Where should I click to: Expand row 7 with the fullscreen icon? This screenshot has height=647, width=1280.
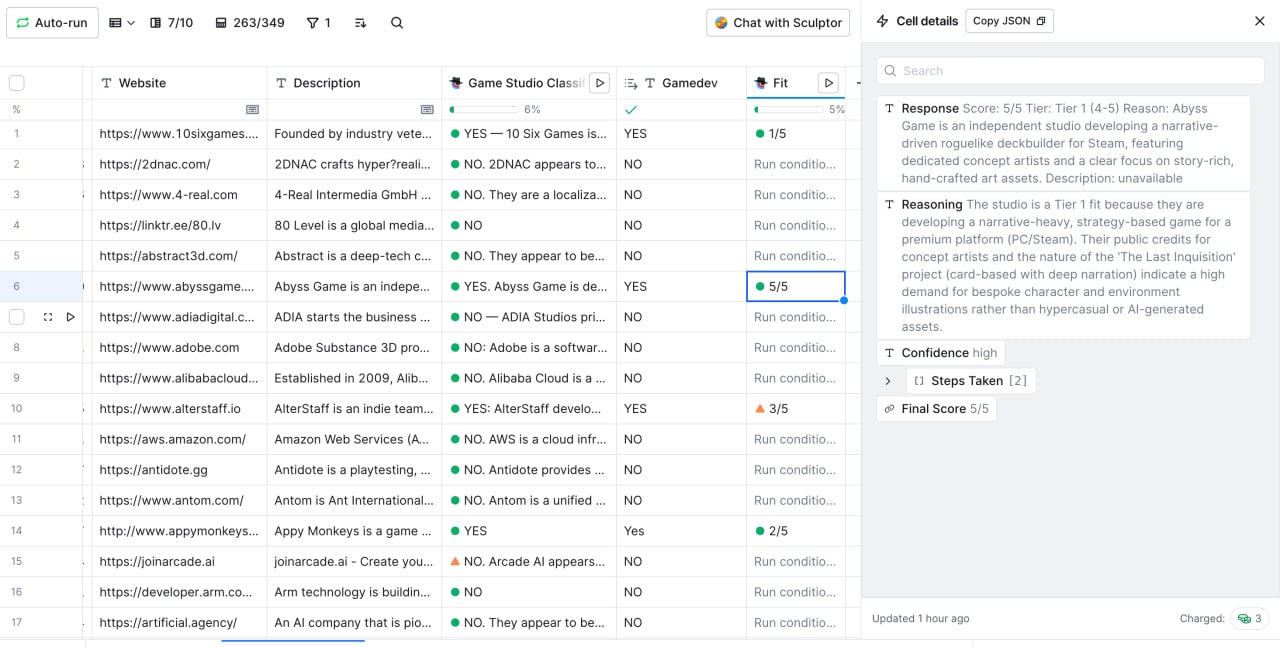click(48, 317)
